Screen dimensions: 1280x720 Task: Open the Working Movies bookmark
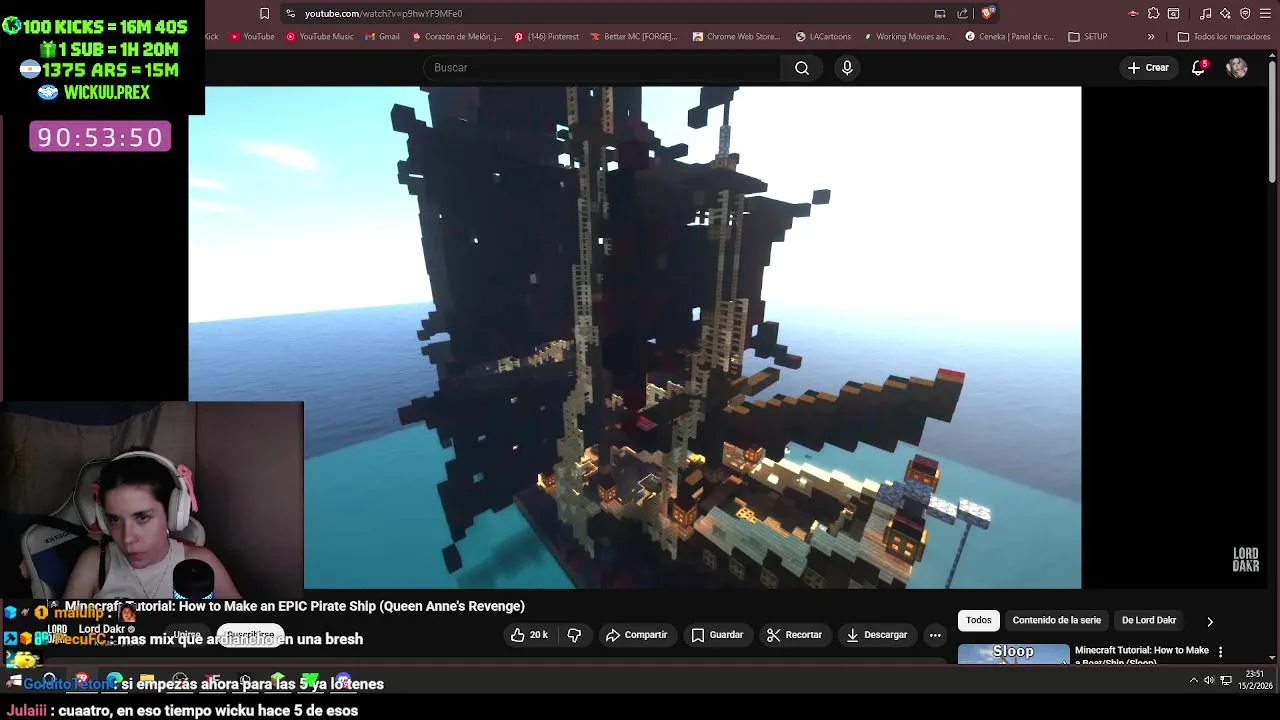[x=906, y=37]
